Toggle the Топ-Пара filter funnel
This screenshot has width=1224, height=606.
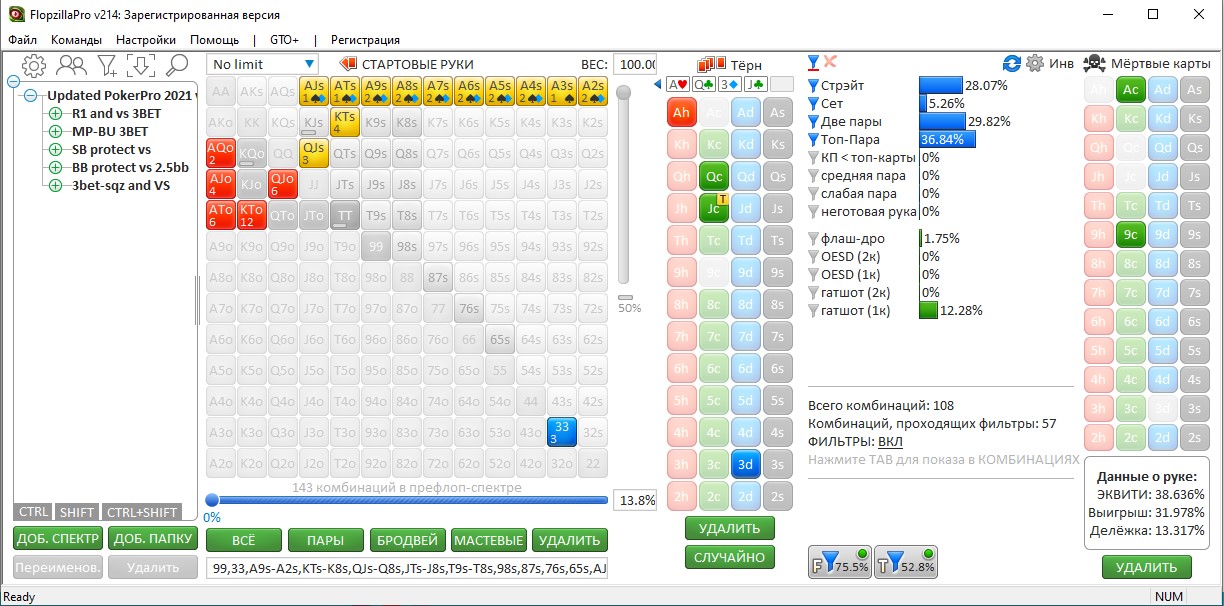(x=813, y=140)
